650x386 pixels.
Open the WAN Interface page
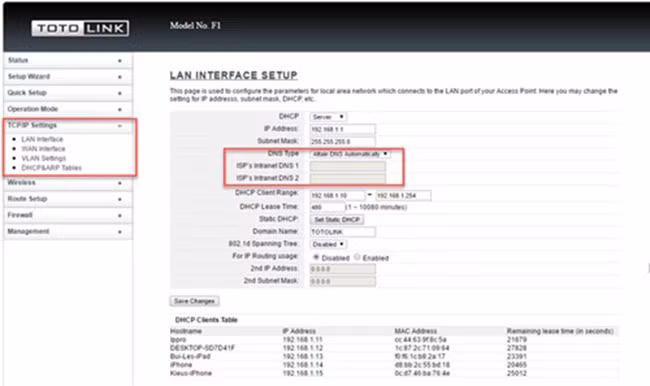44,148
